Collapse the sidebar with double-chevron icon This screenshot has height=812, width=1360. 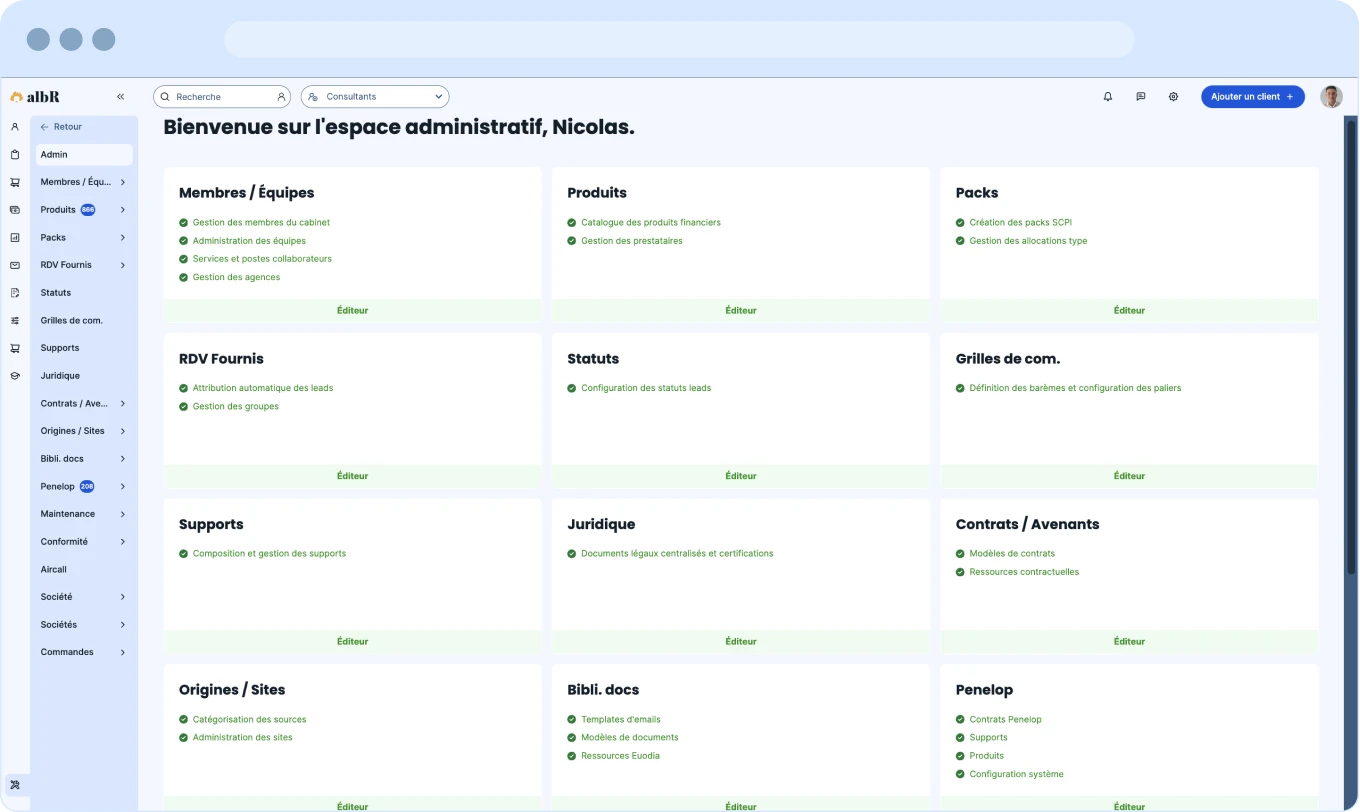pyautogui.click(x=120, y=97)
